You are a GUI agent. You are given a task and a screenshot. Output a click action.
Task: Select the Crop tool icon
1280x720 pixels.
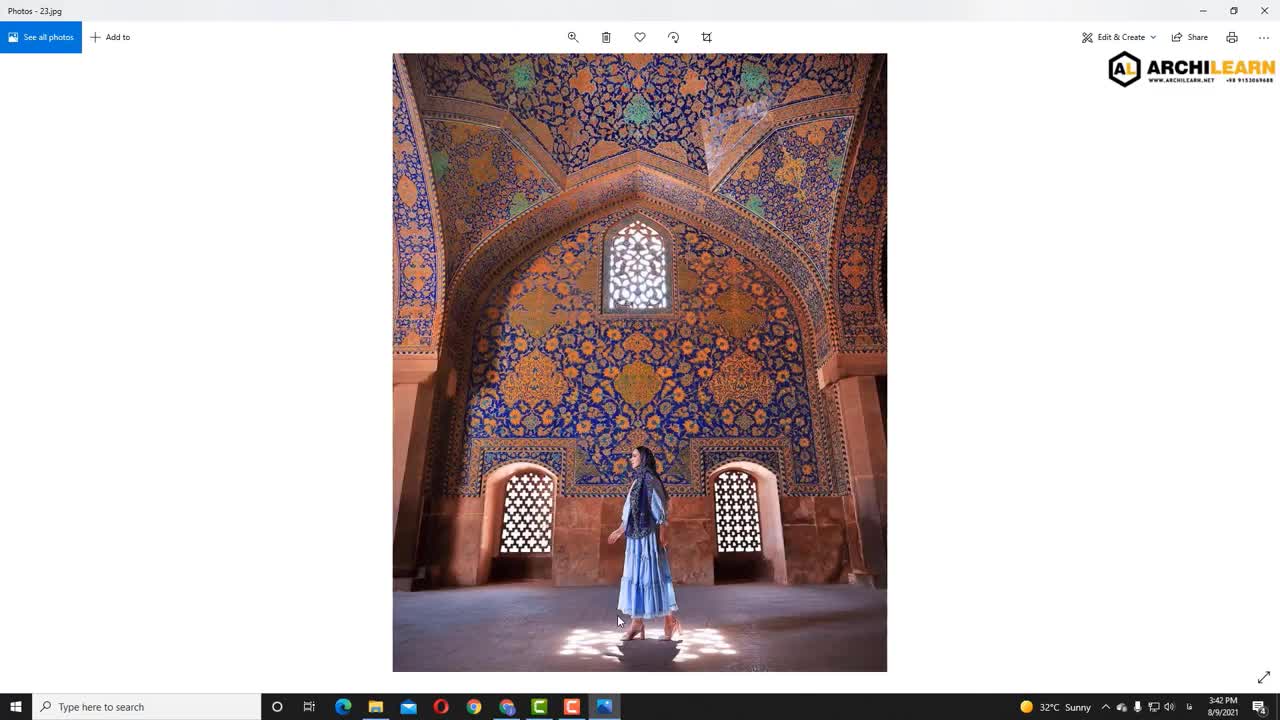point(707,37)
